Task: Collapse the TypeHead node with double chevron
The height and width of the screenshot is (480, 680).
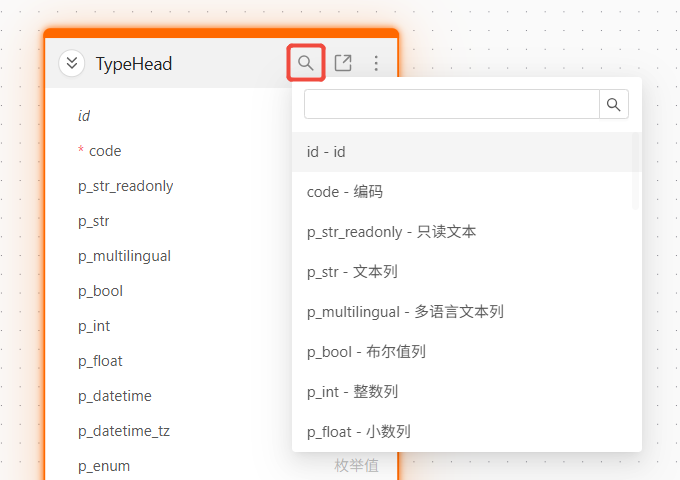Action: coord(71,63)
